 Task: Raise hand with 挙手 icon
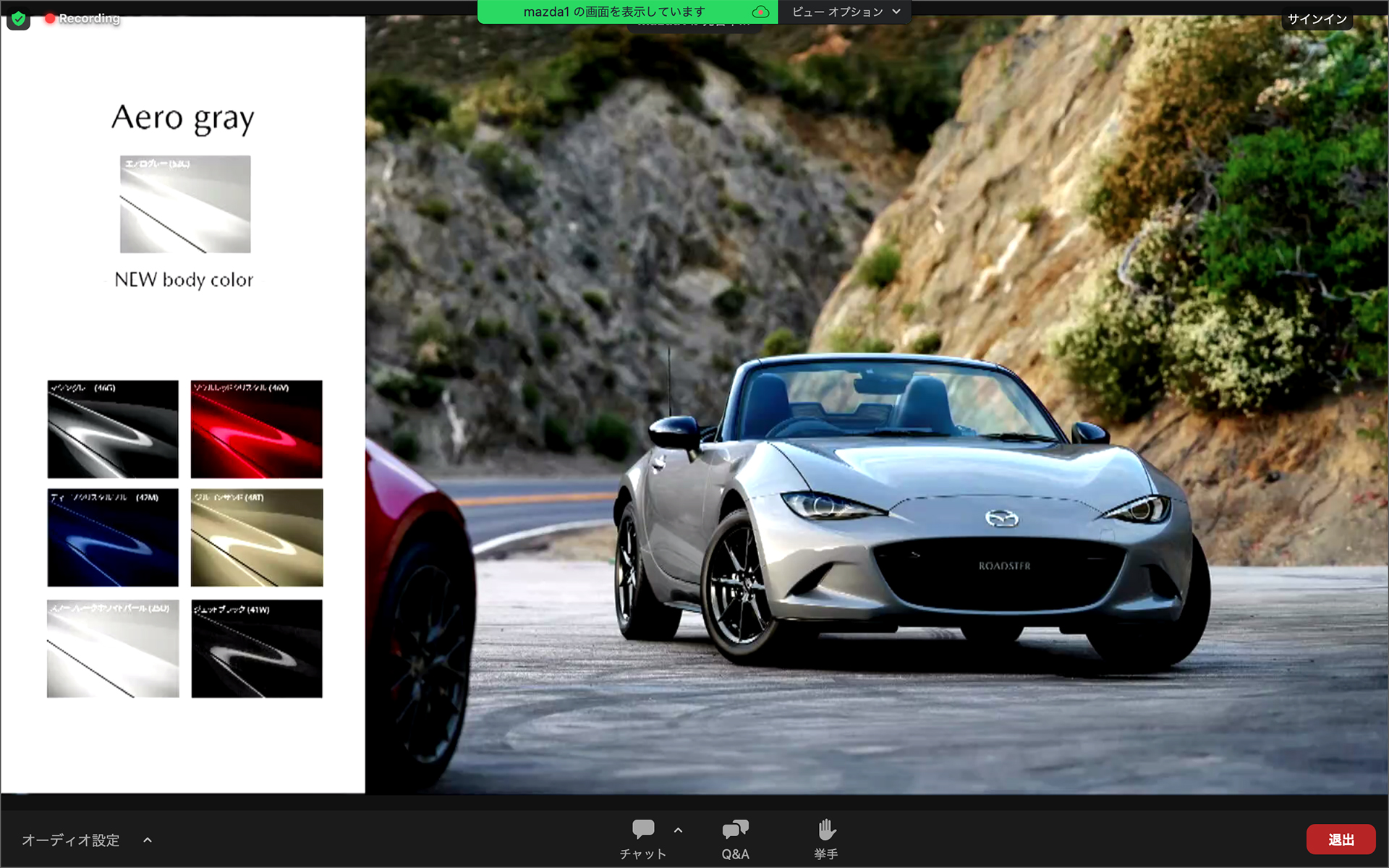[x=826, y=839]
